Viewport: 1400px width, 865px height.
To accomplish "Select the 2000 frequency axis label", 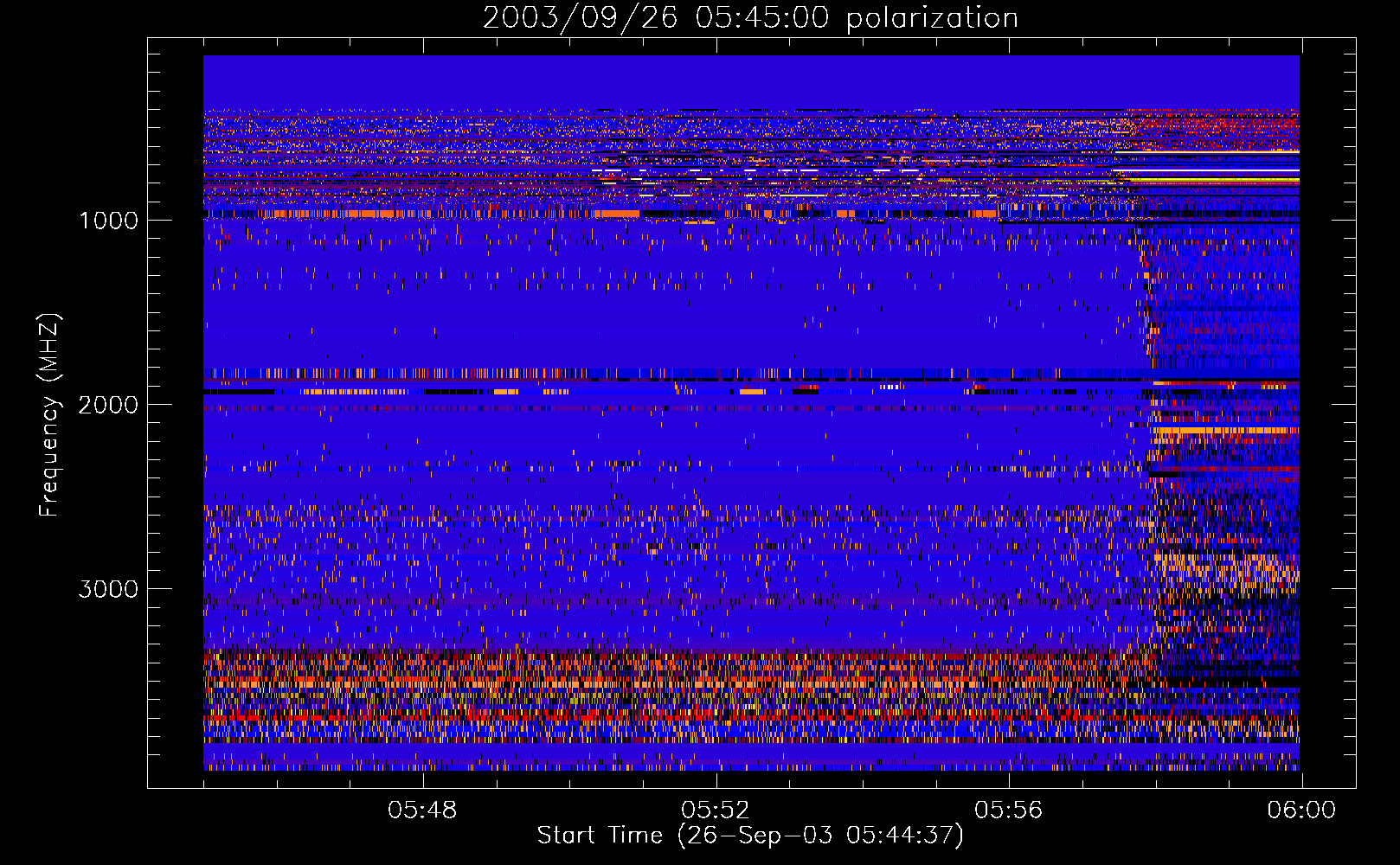I will click(108, 405).
